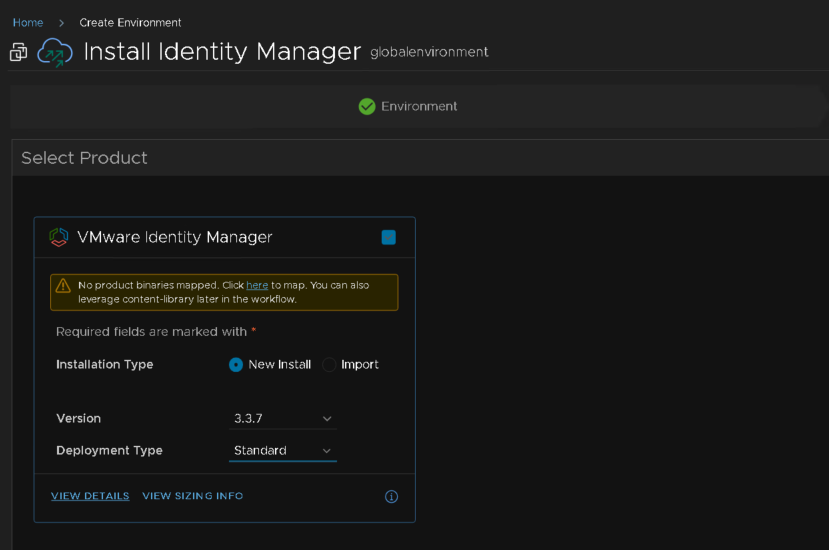Open the VIEW SIZING INFO link
The height and width of the screenshot is (550, 829).
click(193, 496)
